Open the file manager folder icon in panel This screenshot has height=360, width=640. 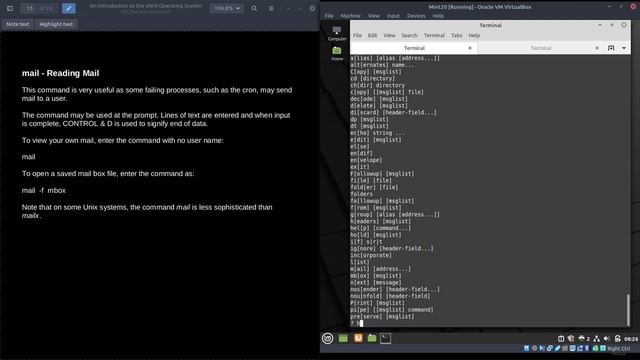(x=372, y=338)
